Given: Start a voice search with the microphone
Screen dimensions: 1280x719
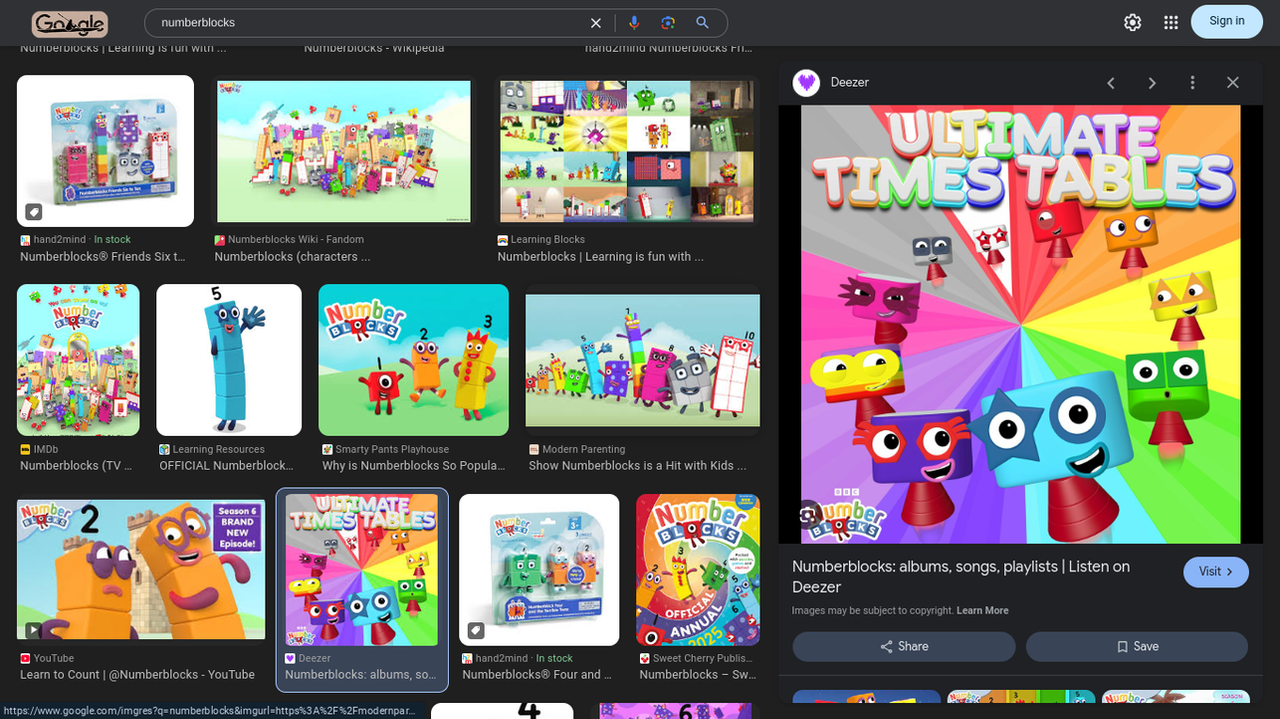Looking at the screenshot, I should point(634,22).
